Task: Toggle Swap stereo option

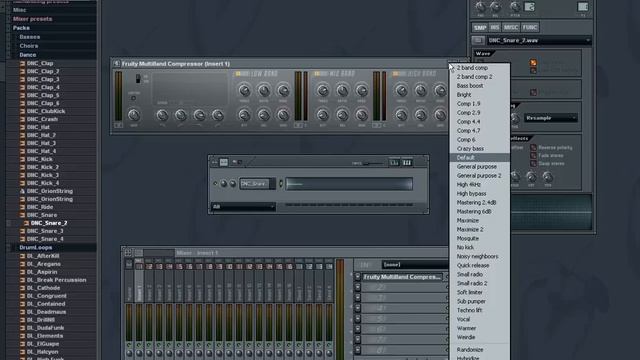Action: pyautogui.click(x=533, y=163)
